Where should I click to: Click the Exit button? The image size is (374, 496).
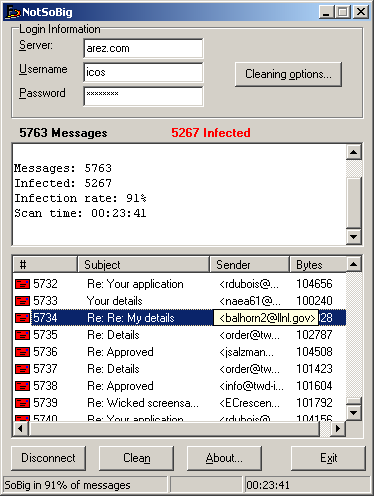pos(328,458)
